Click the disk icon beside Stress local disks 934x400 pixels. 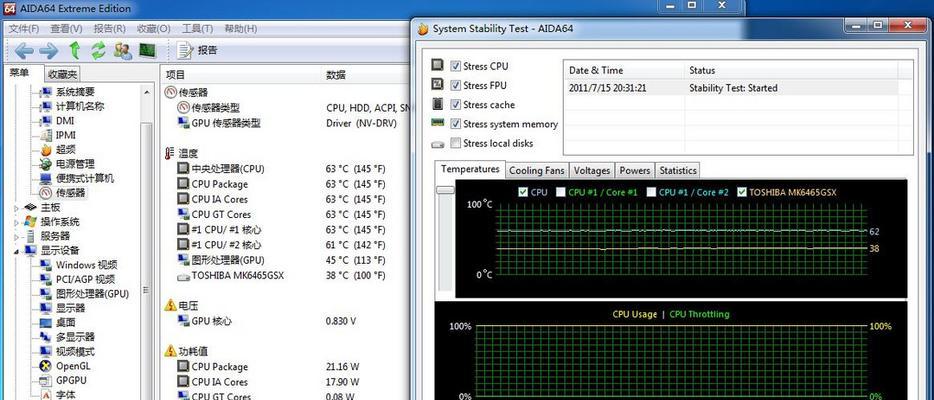pos(438,143)
